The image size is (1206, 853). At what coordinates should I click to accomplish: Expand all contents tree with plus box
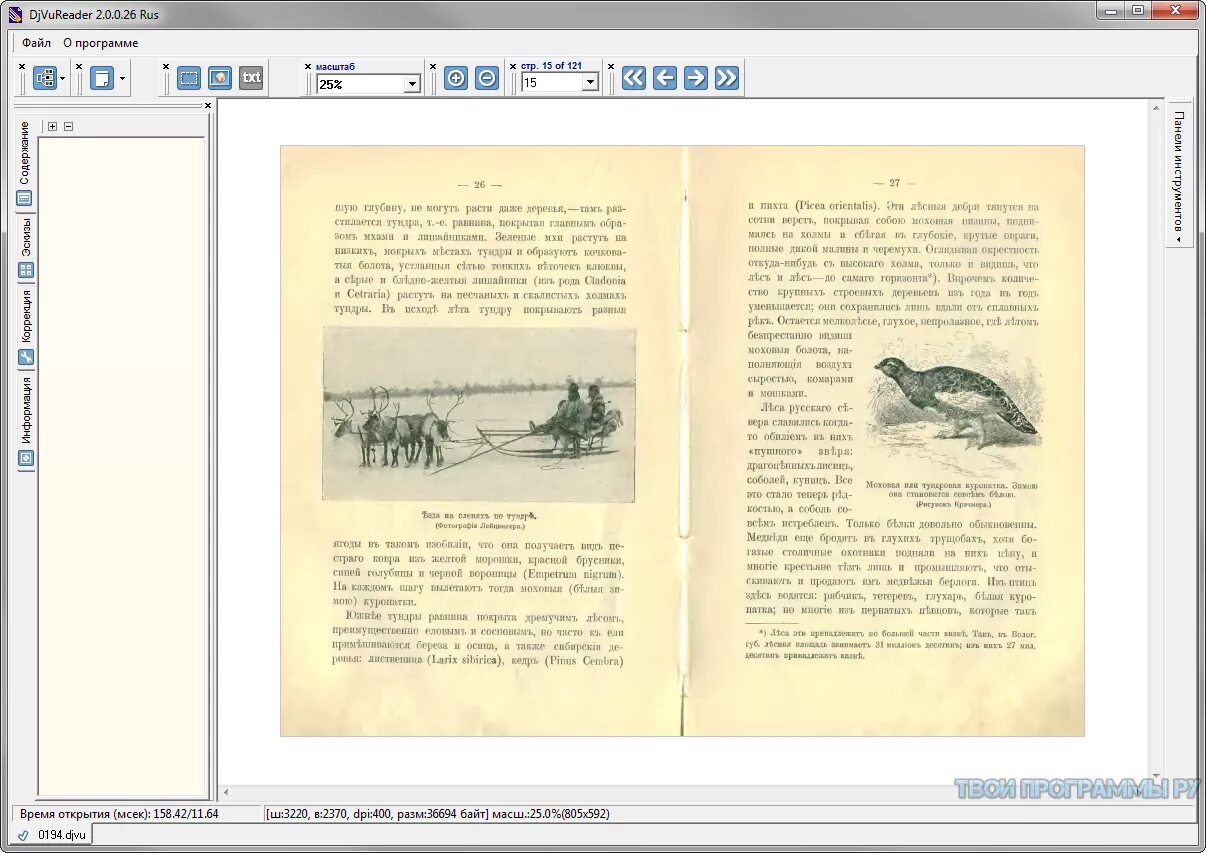(x=53, y=126)
